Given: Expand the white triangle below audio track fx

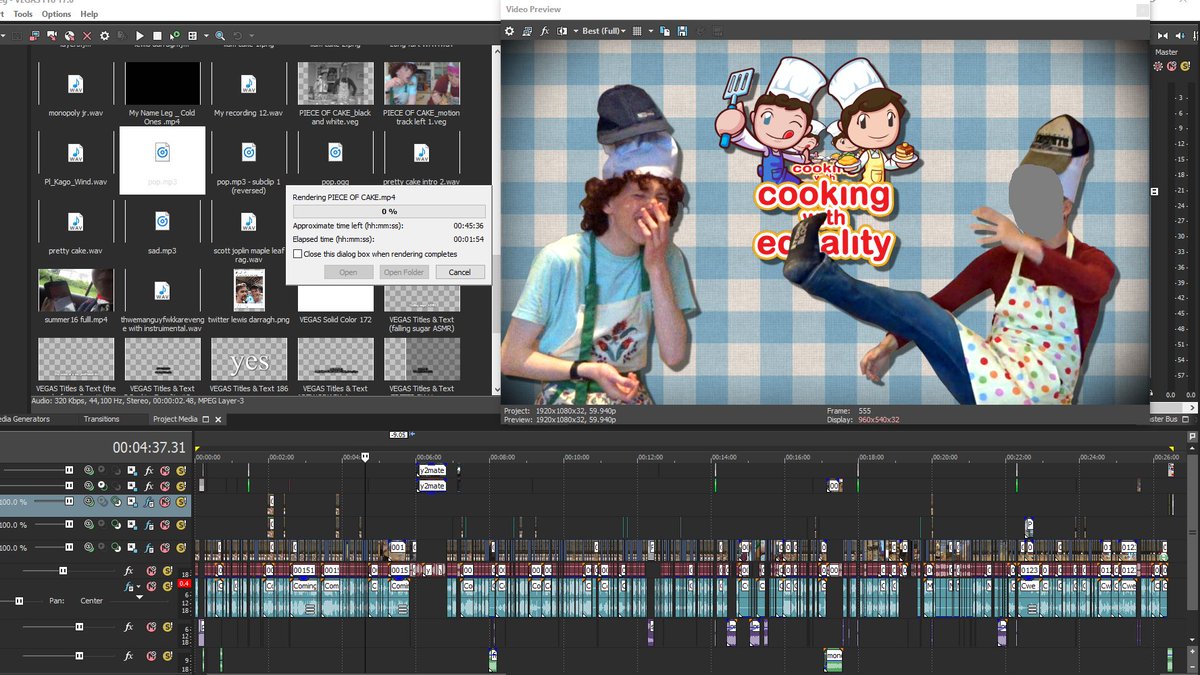Looking at the screenshot, I should coord(139,597).
